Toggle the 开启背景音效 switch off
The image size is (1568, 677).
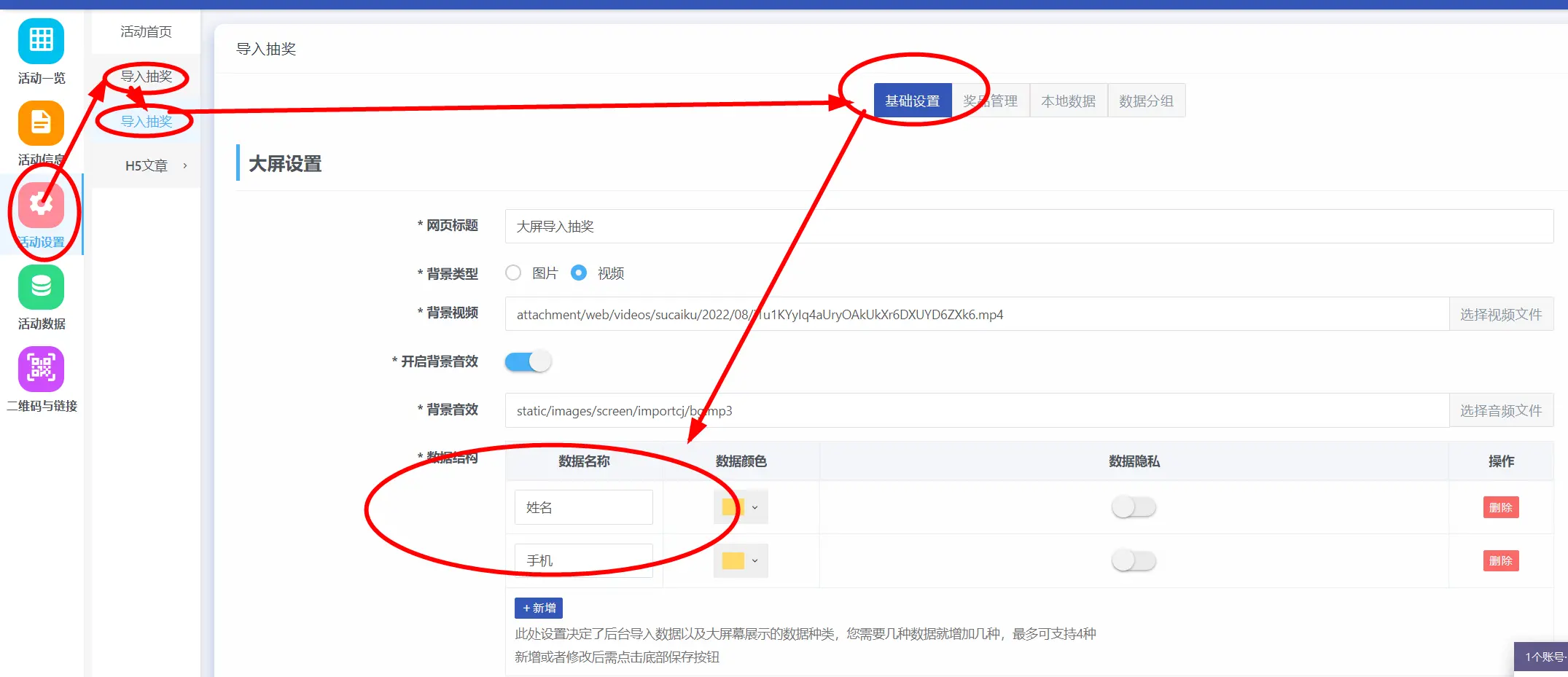coord(528,361)
